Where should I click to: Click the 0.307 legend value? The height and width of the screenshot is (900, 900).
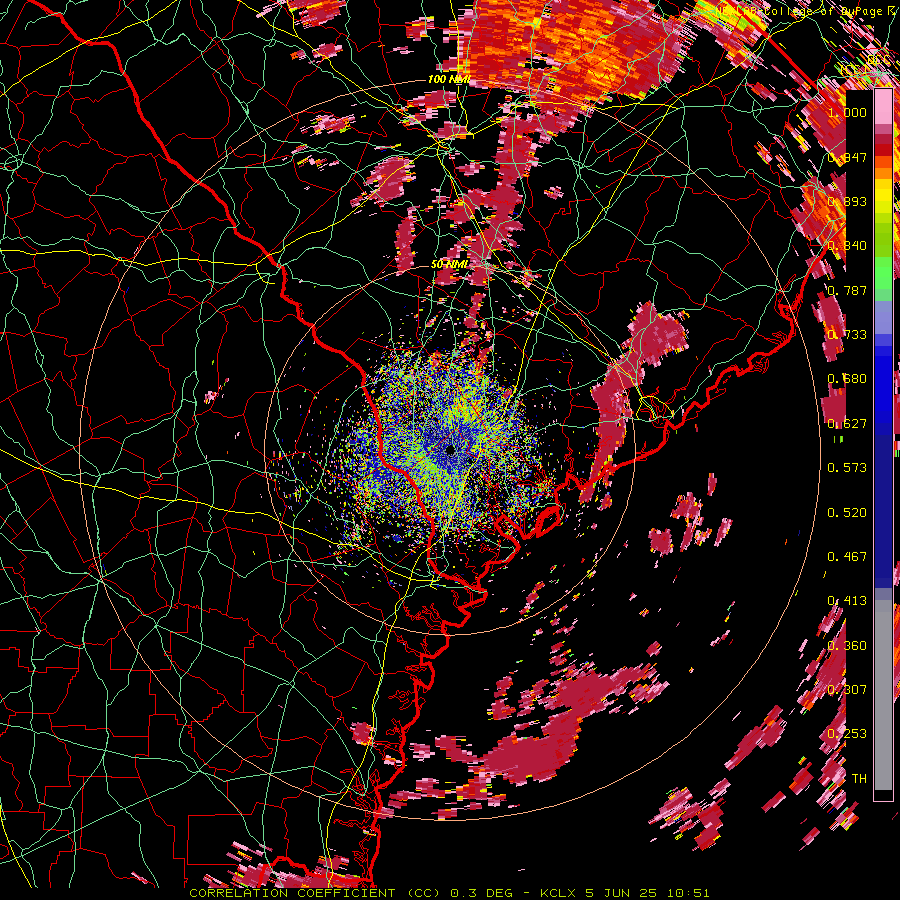847,689
